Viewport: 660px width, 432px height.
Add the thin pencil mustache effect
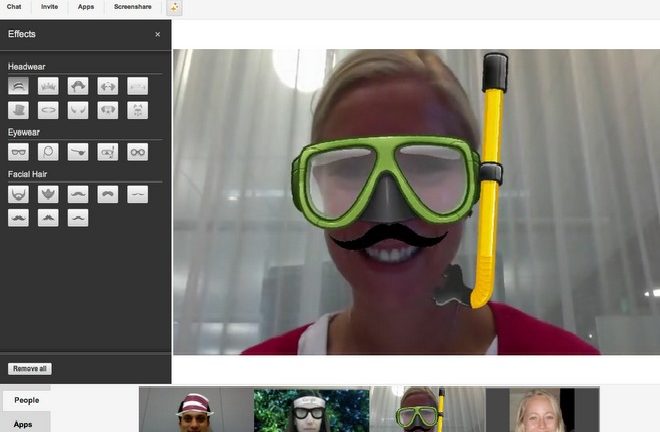(x=138, y=194)
